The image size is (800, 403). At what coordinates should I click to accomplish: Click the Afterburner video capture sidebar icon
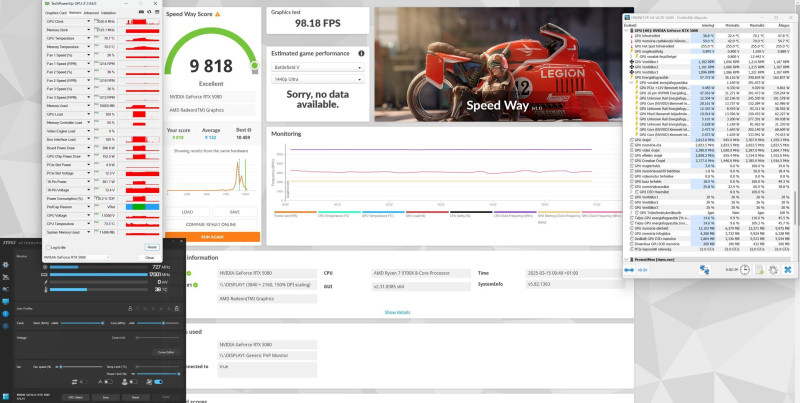(x=6, y=289)
